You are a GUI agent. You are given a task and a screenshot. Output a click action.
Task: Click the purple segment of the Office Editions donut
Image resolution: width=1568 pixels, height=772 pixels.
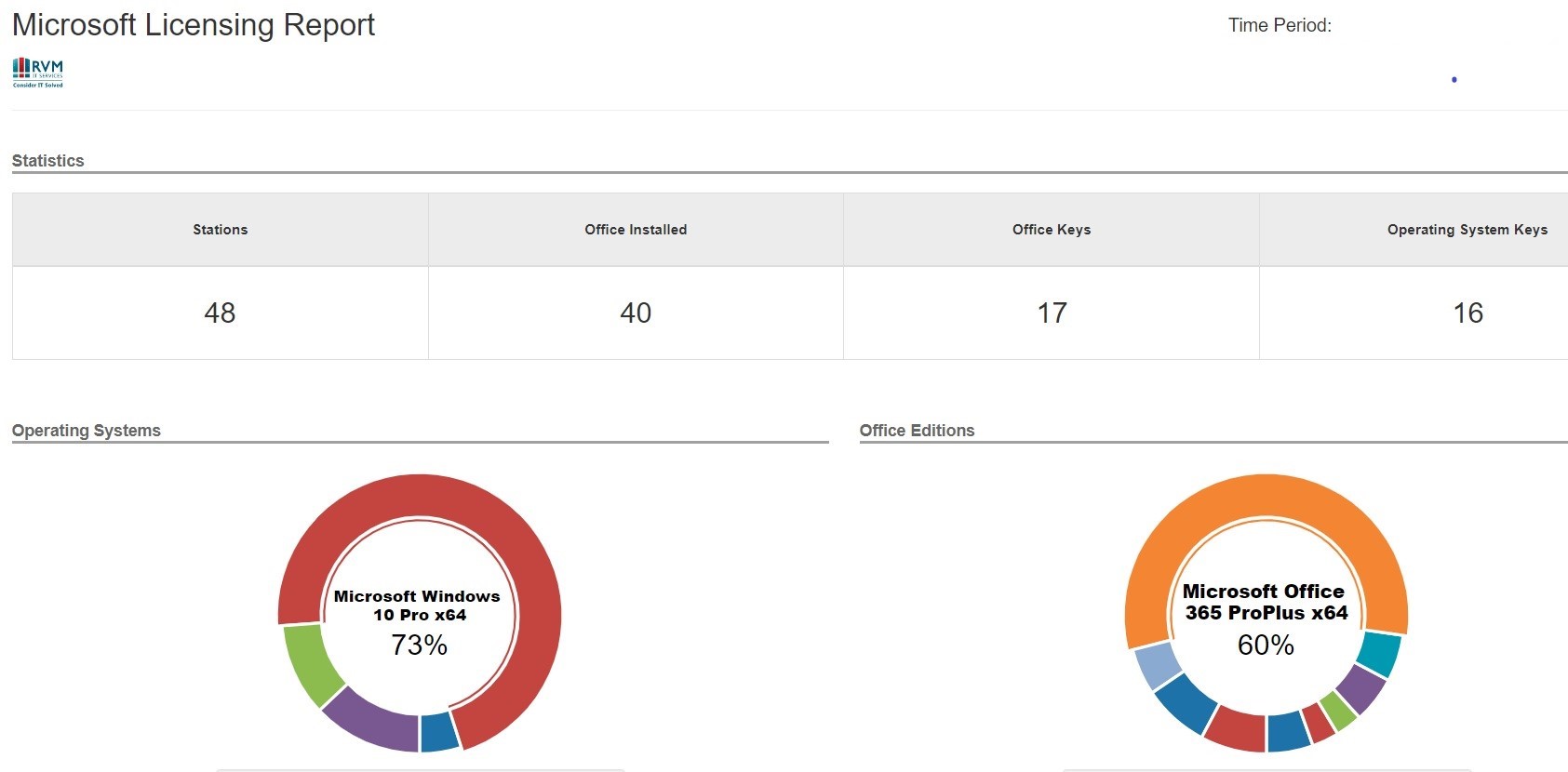pos(1360,689)
